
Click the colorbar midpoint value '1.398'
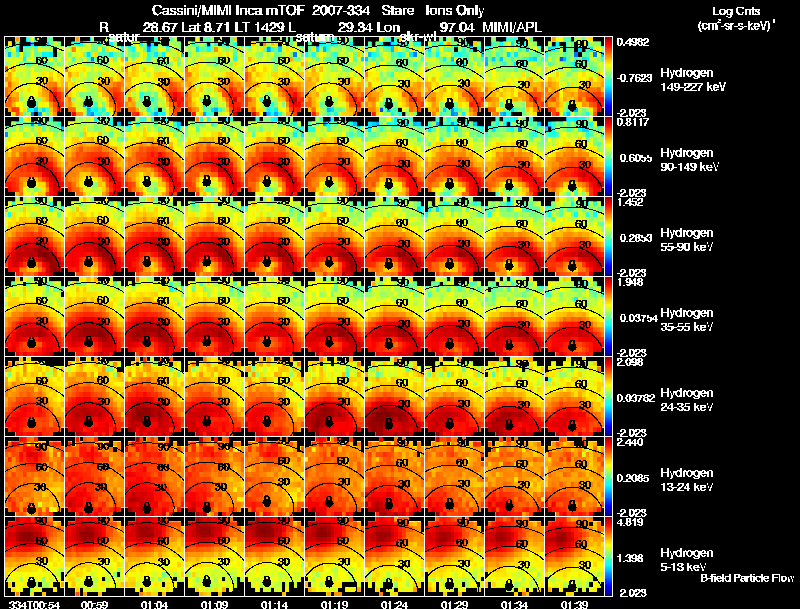[630, 559]
